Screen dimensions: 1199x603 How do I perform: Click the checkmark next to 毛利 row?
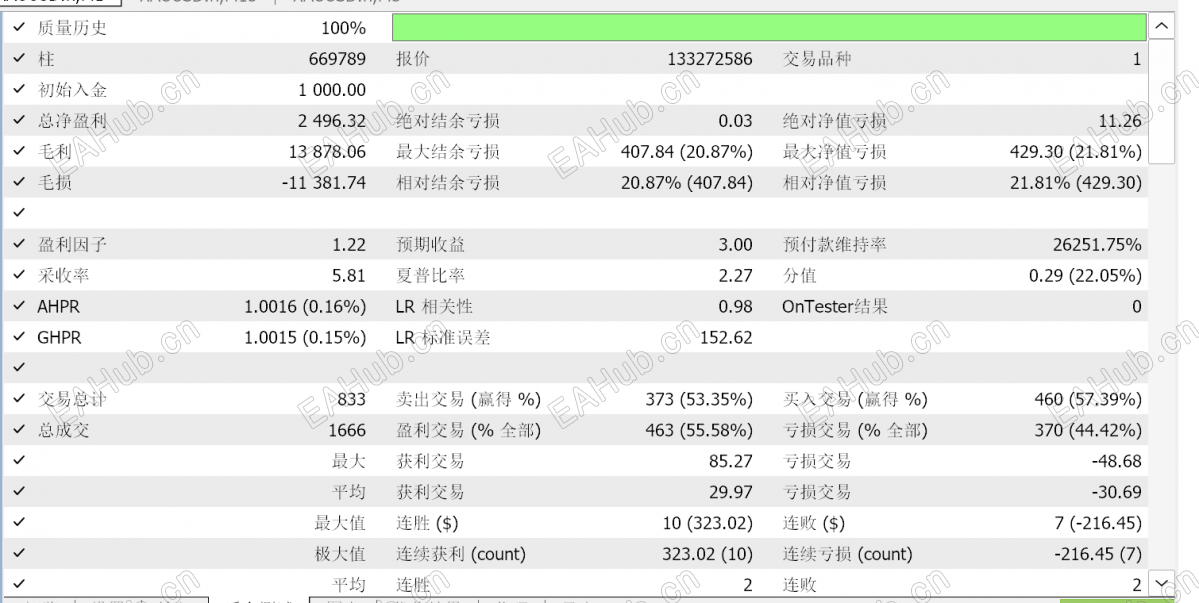19,151
